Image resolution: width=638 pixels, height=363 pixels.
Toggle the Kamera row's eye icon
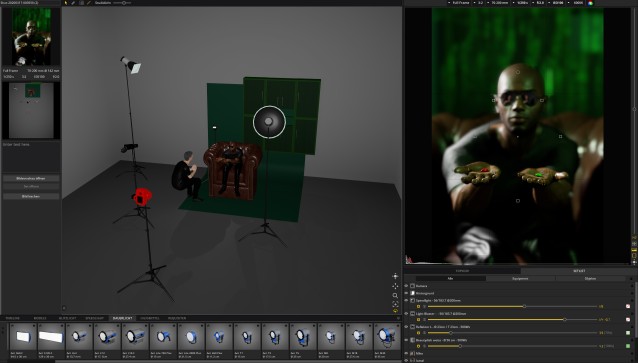(406, 286)
